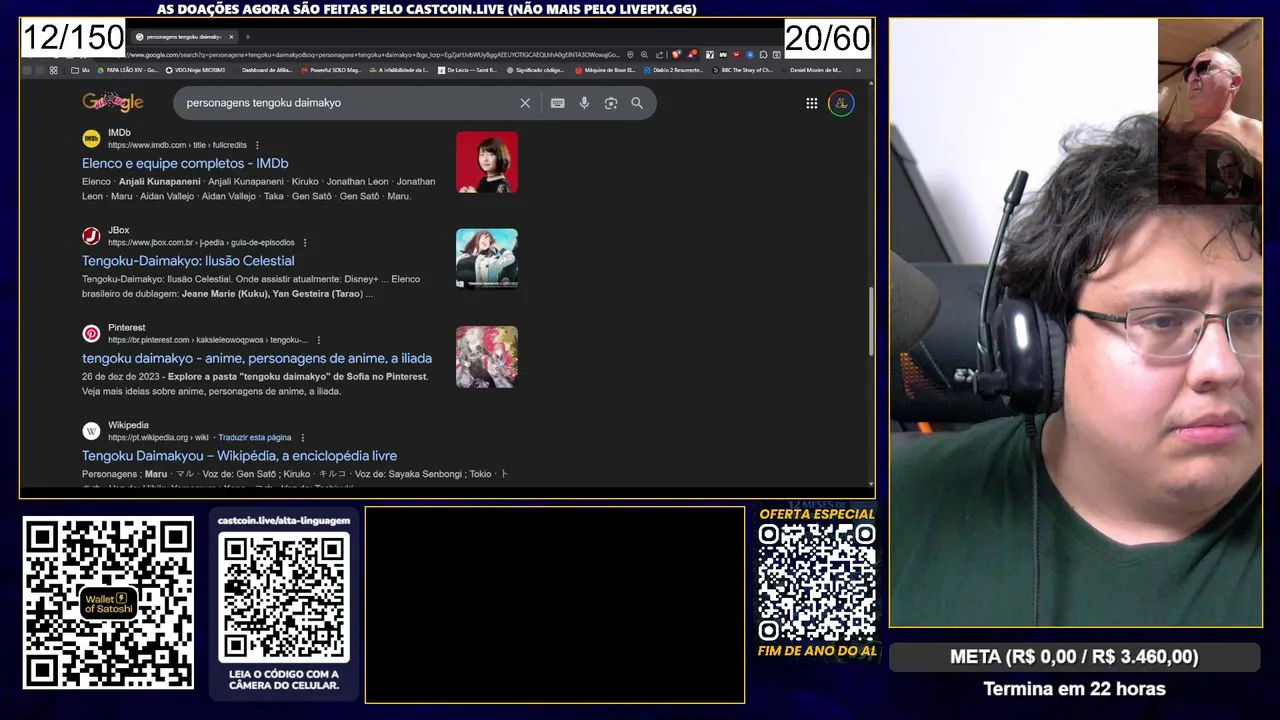This screenshot has width=1280, height=720.
Task: Open 'Tengoku Daimakyou – Wikipédia' result
Action: pyautogui.click(x=239, y=456)
